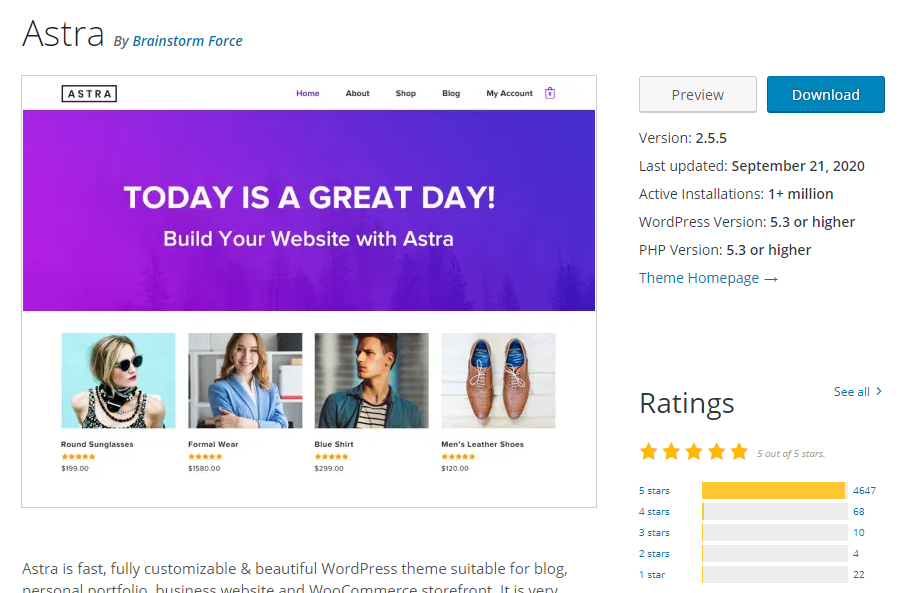Click the 22 rating count

point(859,575)
